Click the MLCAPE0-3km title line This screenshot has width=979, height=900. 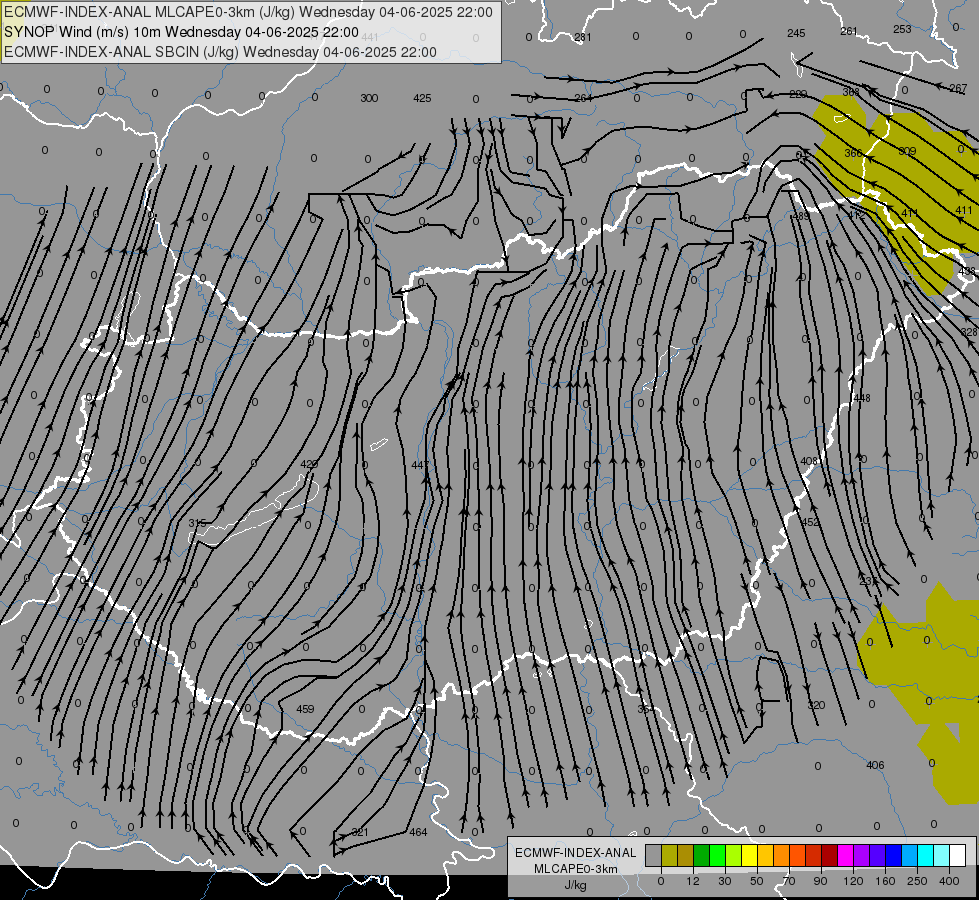248,12
